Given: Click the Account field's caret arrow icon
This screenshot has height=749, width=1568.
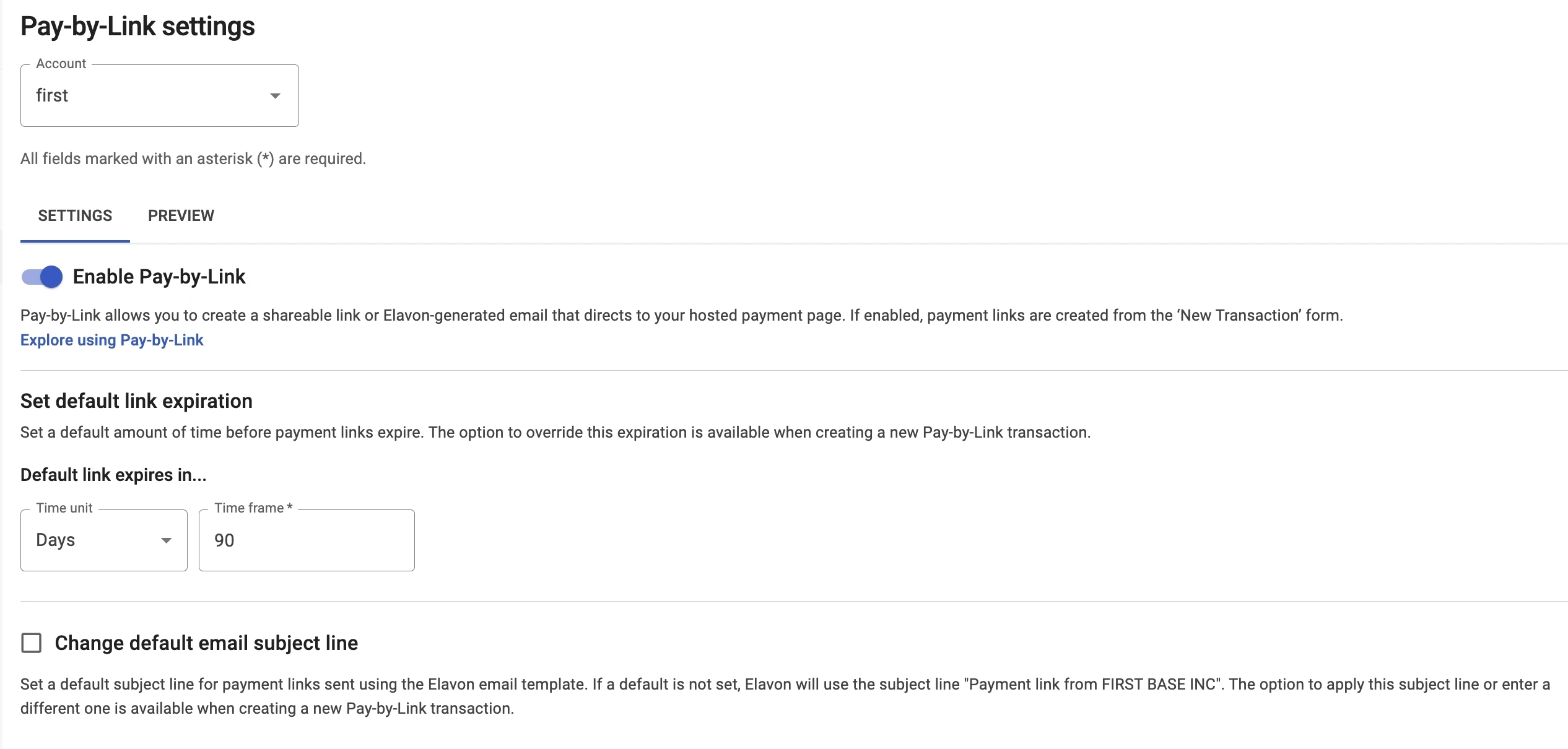Looking at the screenshot, I should pyautogui.click(x=276, y=96).
